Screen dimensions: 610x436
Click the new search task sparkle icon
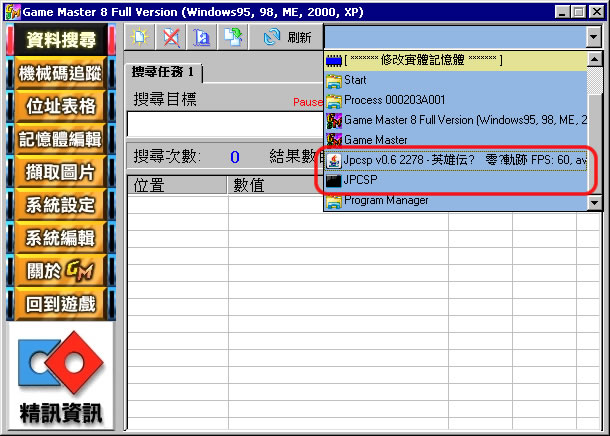(x=139, y=37)
